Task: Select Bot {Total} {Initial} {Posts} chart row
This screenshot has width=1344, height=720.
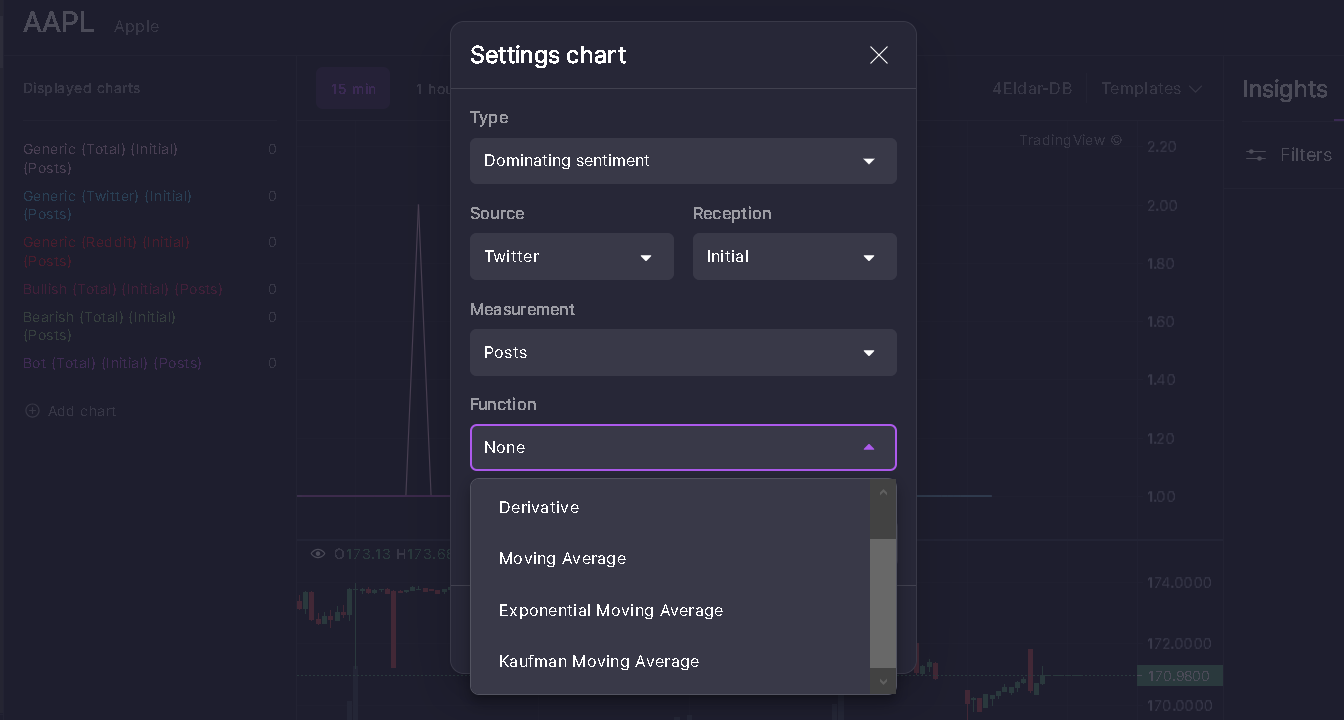Action: click(x=150, y=363)
